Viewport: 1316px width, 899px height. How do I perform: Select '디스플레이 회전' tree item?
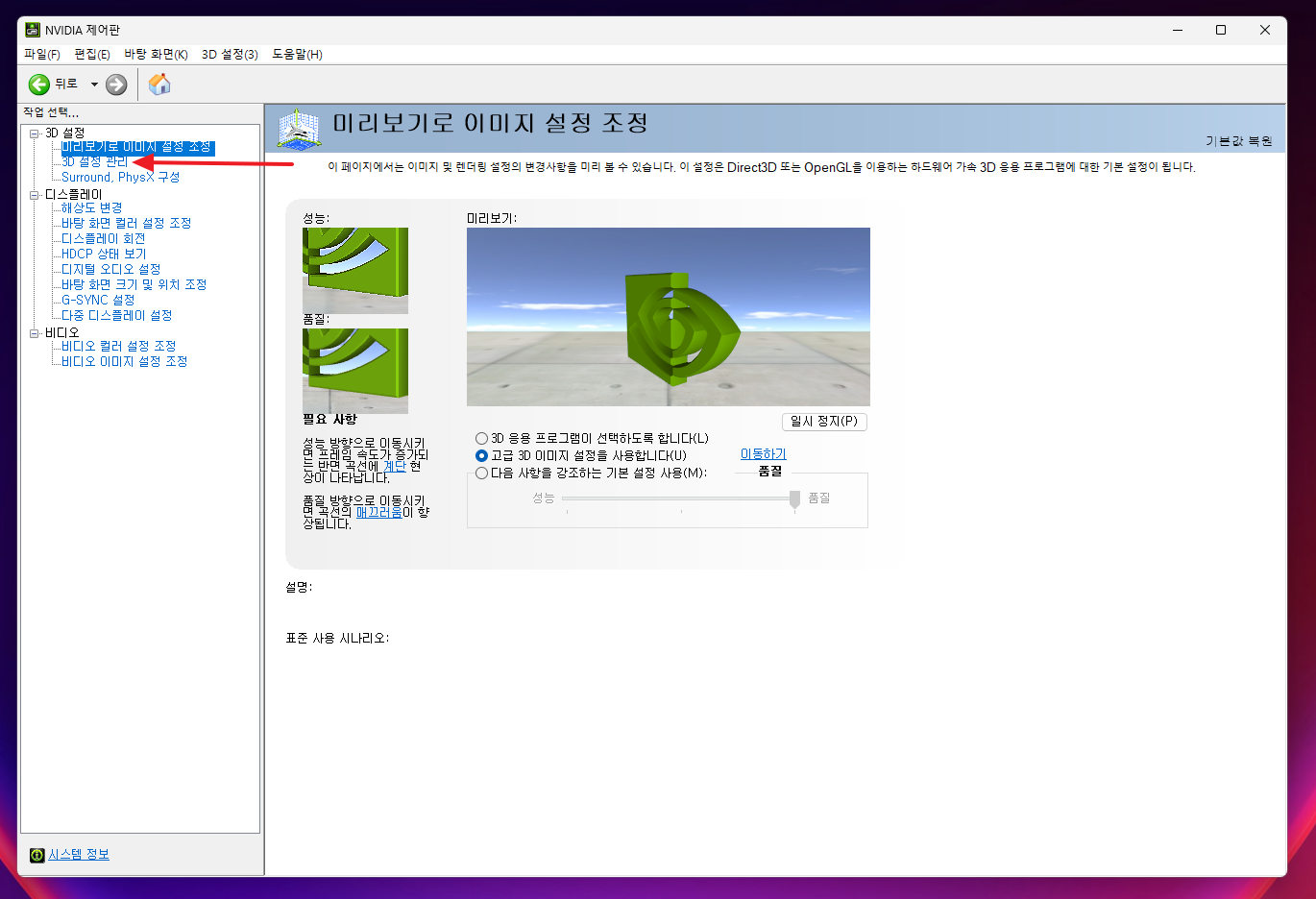[x=103, y=239]
